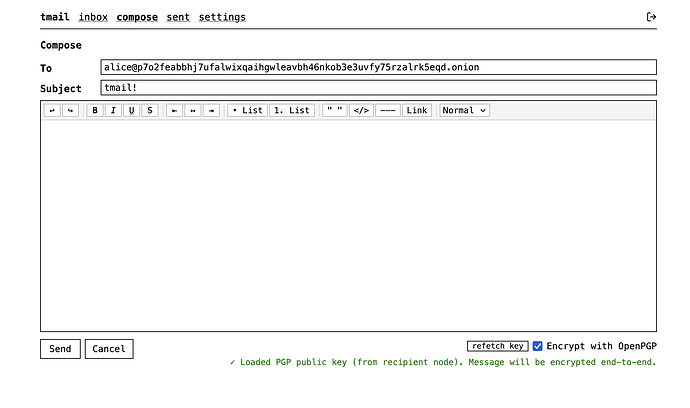Open the Normal text style dropdown
Image resolution: width=690 pixels, height=408 pixels.
[464, 110]
